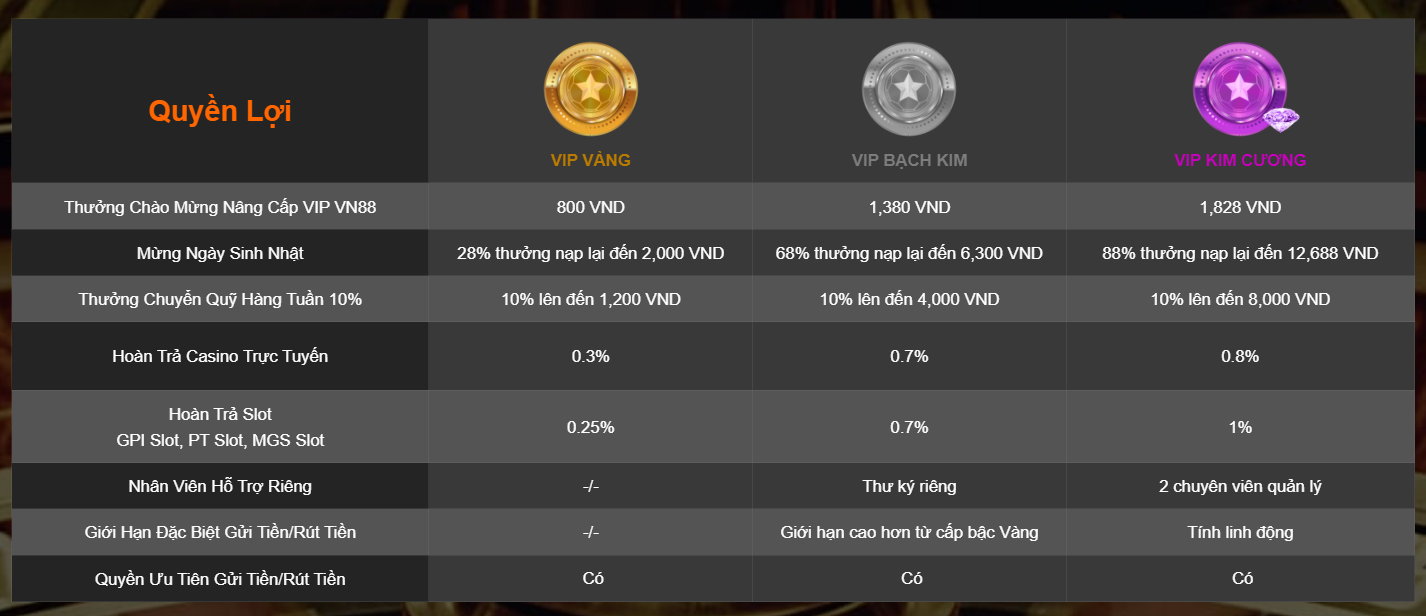Select the VIP KIM CƯƠNG tier label
Screen dimensions: 1426x616
pyautogui.click(x=1240, y=160)
